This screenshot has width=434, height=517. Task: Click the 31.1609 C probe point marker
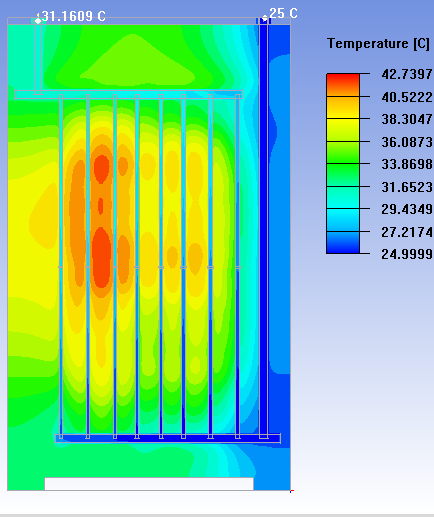pos(38,21)
